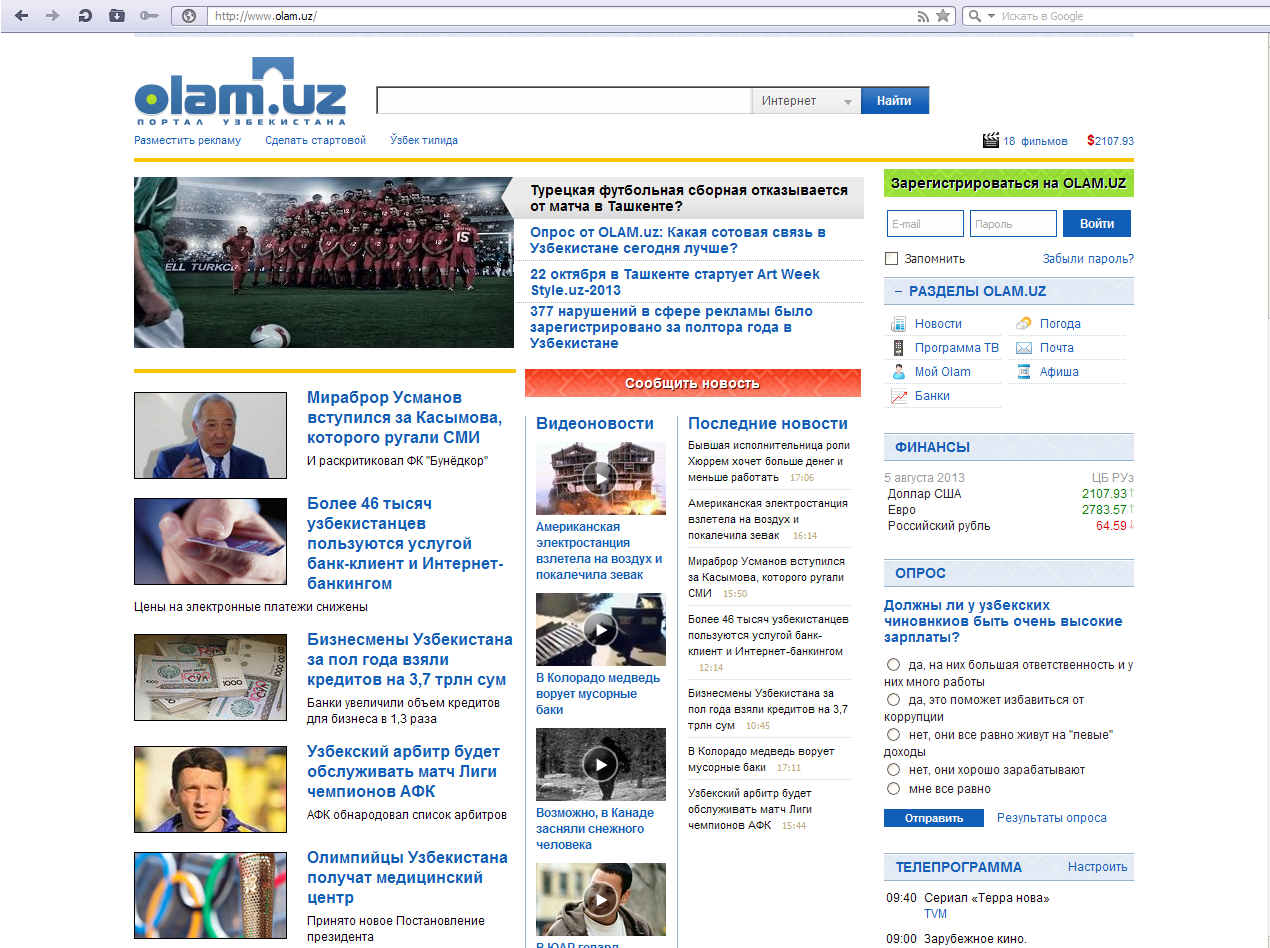Select "нет, они хорошо зарабатывают" radio option
The width and height of the screenshot is (1270, 948).
893,770
